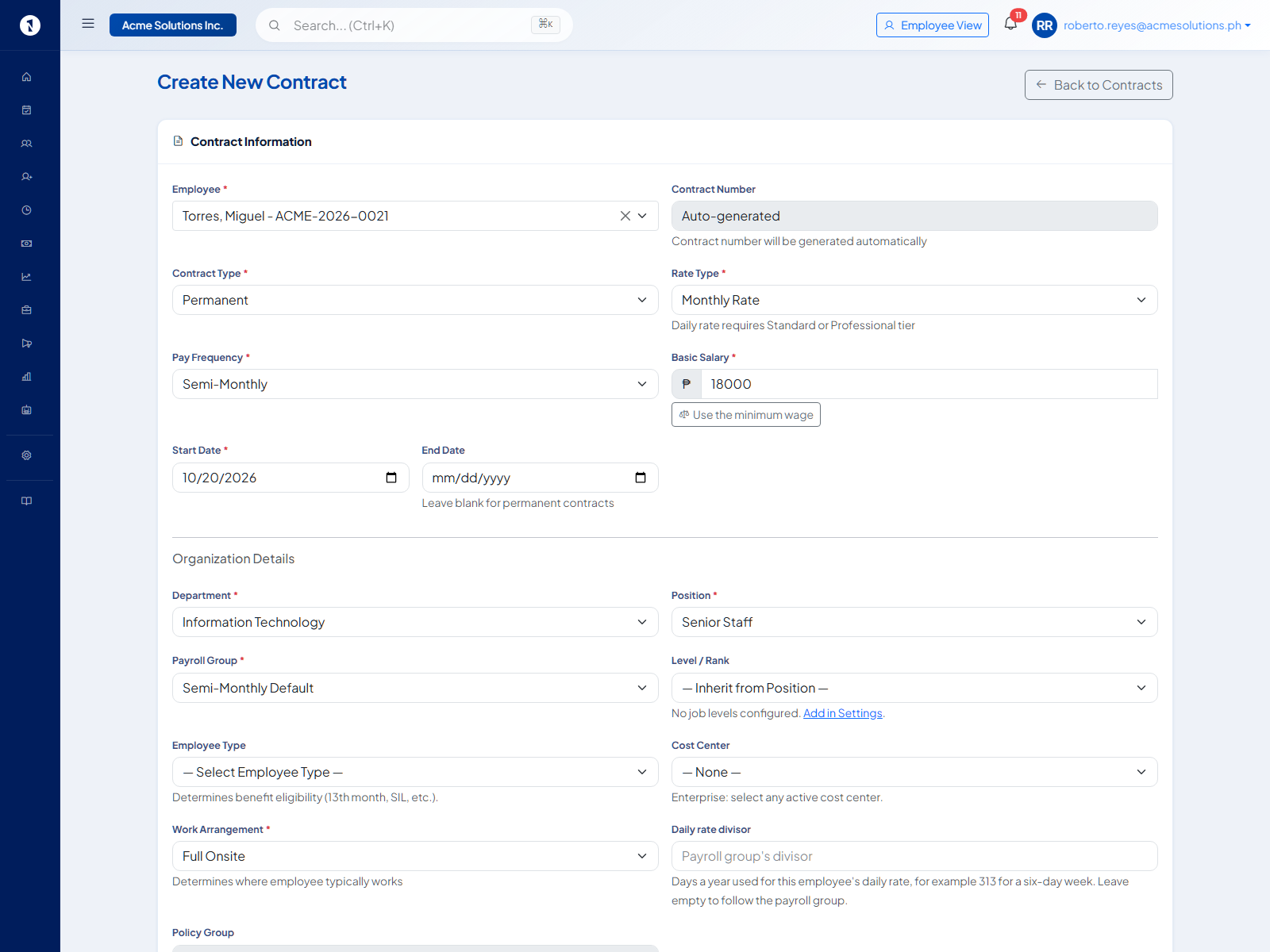
Task: Open the roberto.reyes account menu
Action: tap(1157, 25)
